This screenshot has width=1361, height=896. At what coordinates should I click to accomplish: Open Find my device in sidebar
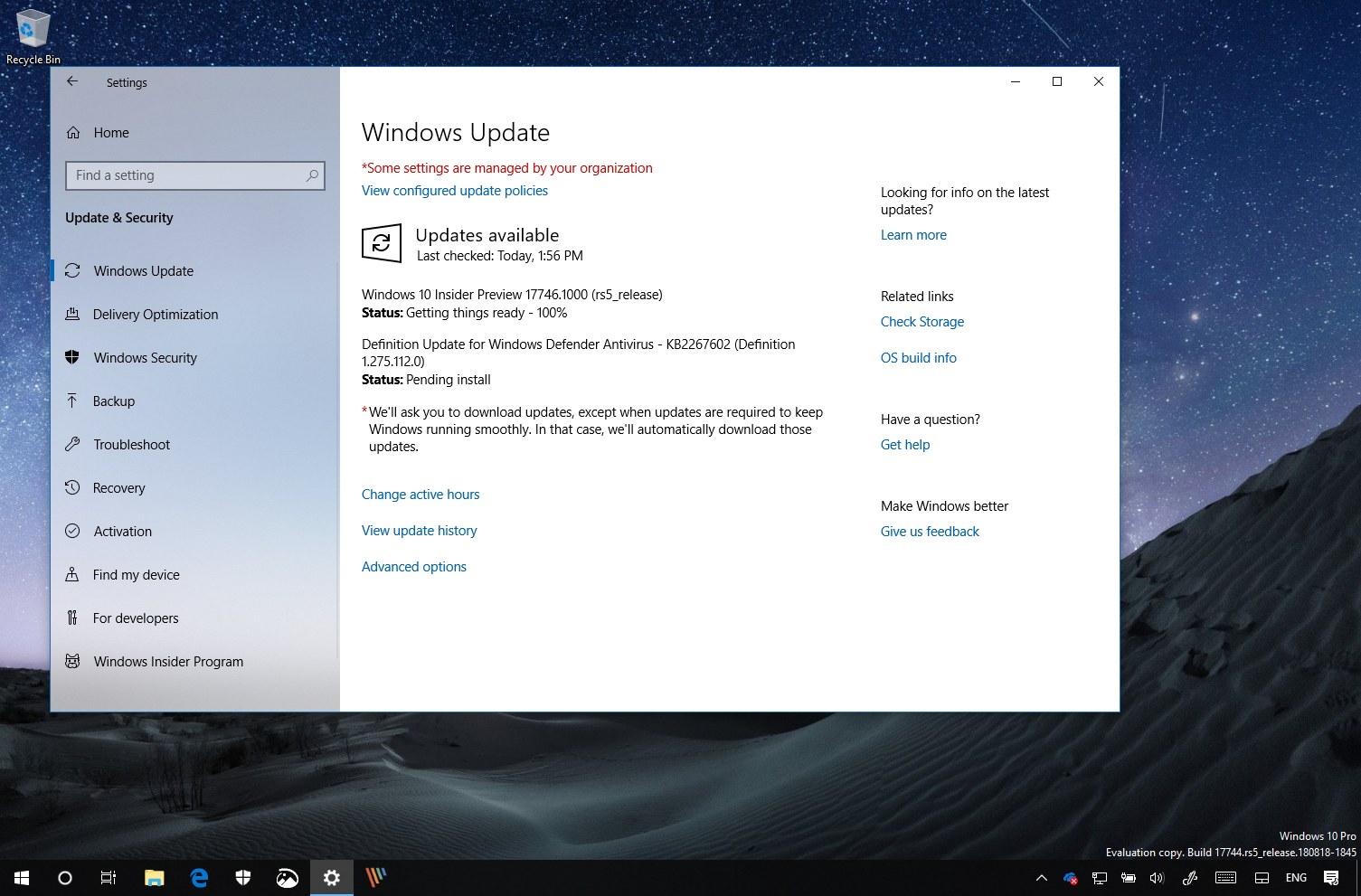coord(135,574)
